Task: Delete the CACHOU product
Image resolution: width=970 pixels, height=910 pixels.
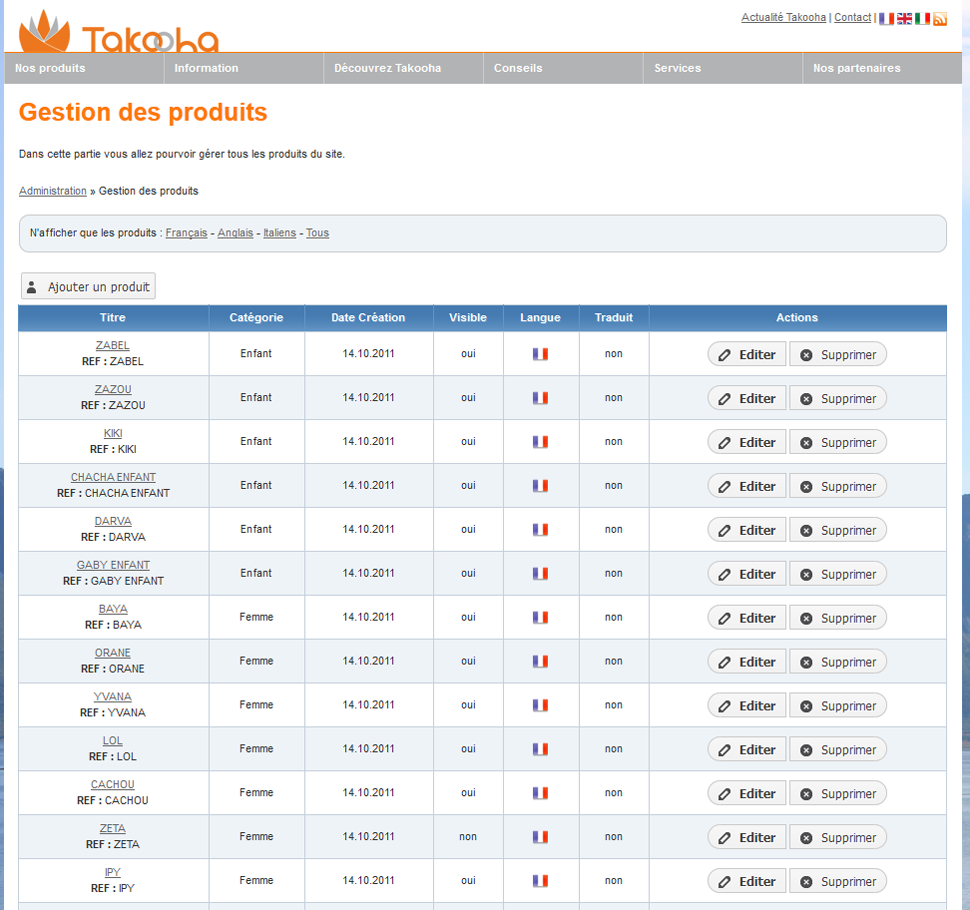Action: tap(838, 793)
